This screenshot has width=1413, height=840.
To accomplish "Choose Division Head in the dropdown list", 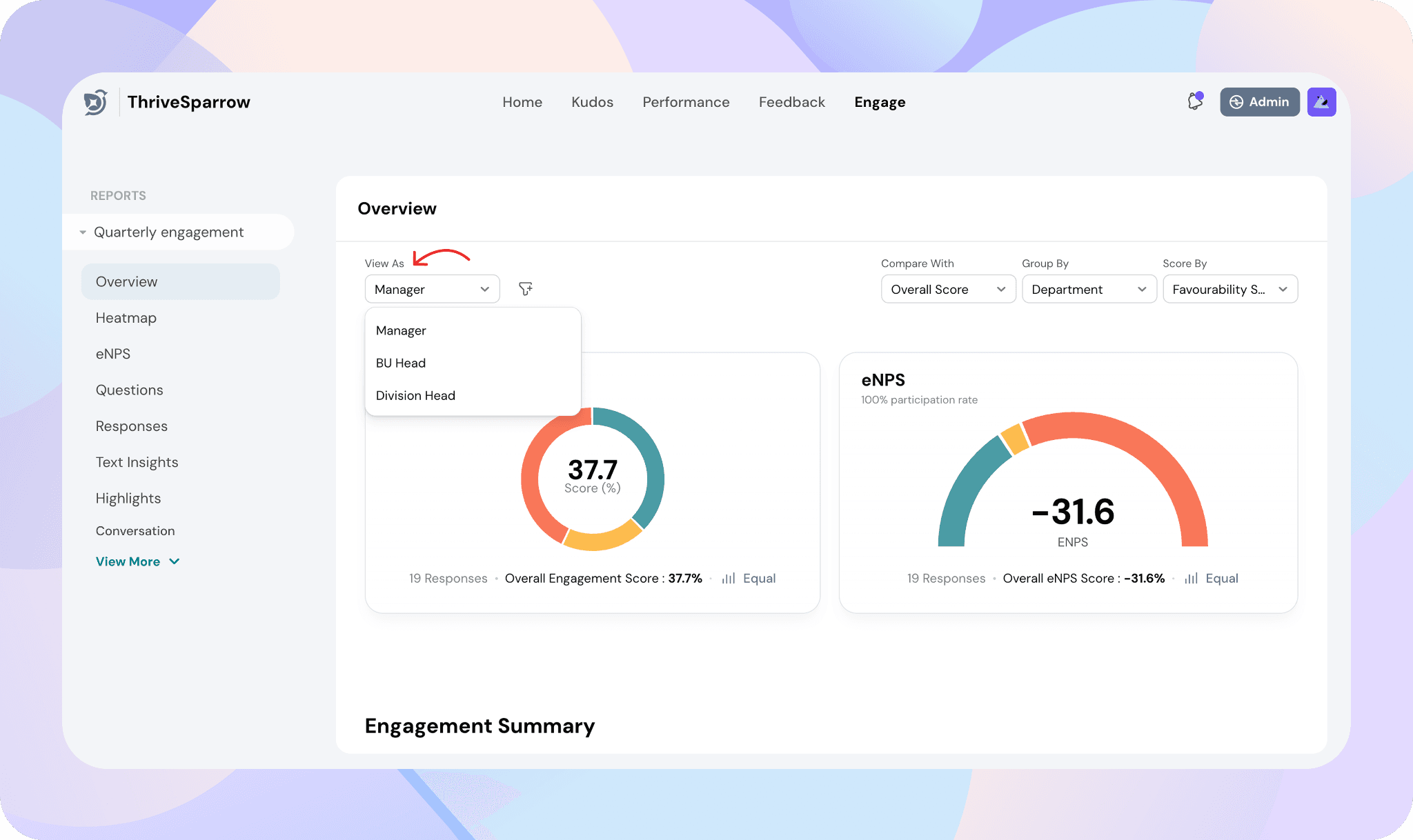I will (415, 395).
